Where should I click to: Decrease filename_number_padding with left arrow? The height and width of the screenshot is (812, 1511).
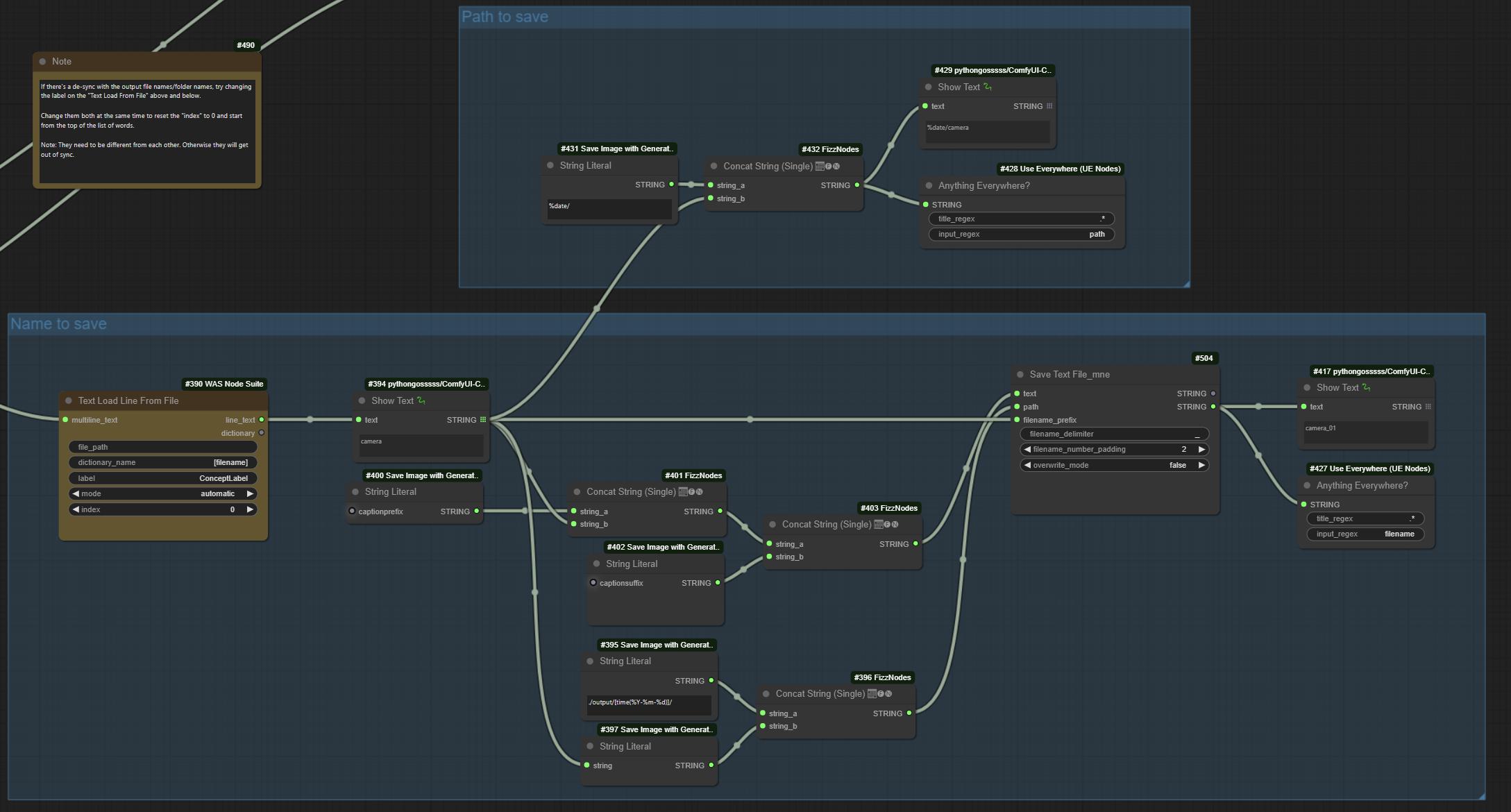click(1027, 450)
